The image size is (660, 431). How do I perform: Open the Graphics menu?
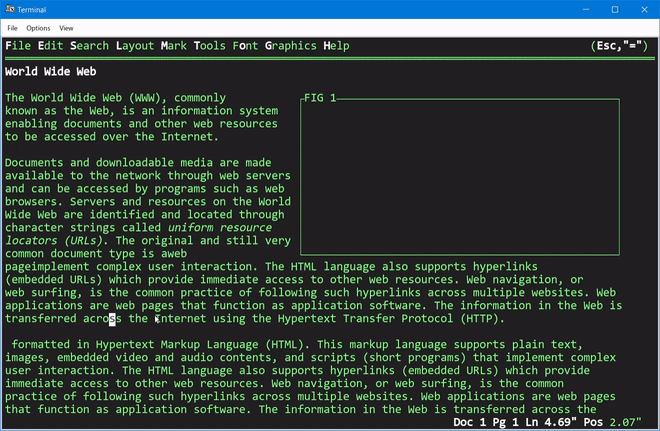(290, 45)
